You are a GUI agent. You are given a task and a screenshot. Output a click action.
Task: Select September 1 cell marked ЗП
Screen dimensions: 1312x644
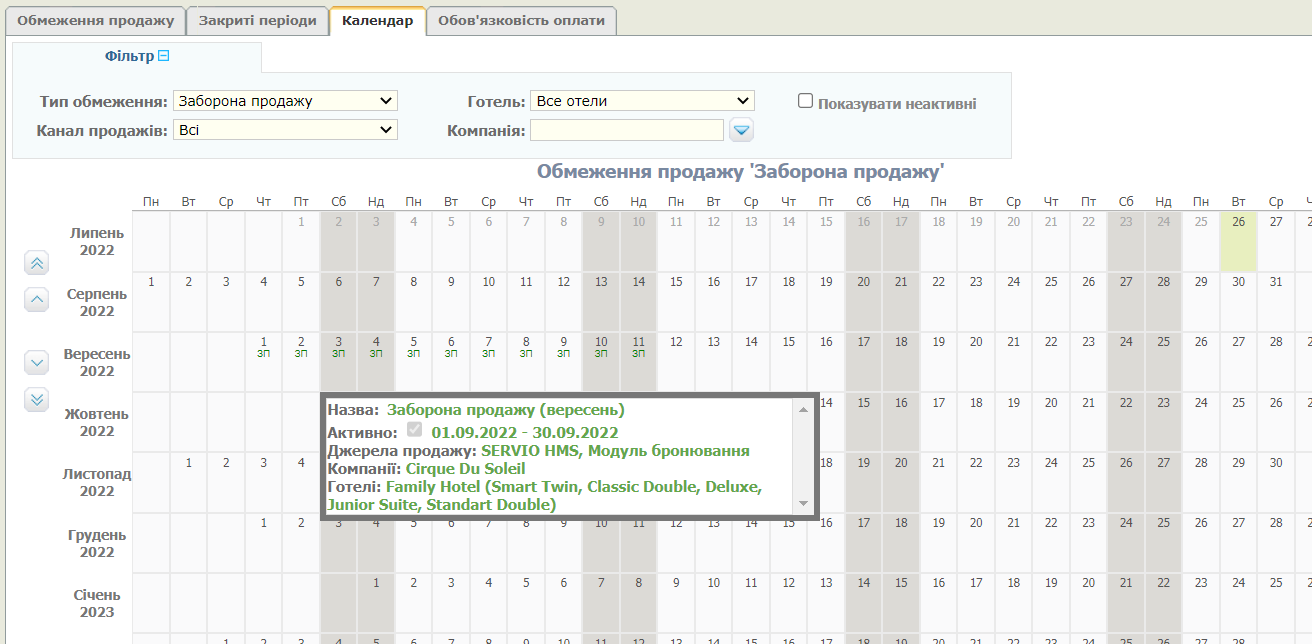(264, 346)
